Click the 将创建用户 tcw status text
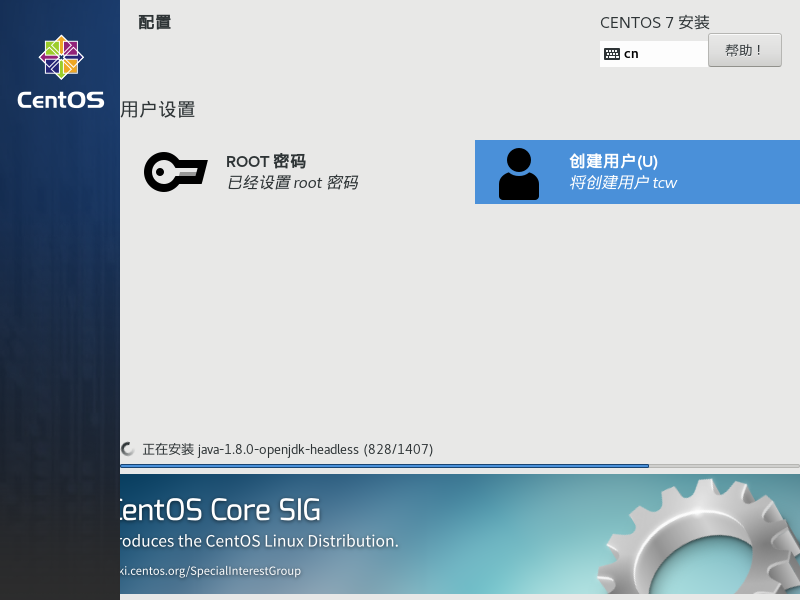The width and height of the screenshot is (800, 600). tap(623, 183)
